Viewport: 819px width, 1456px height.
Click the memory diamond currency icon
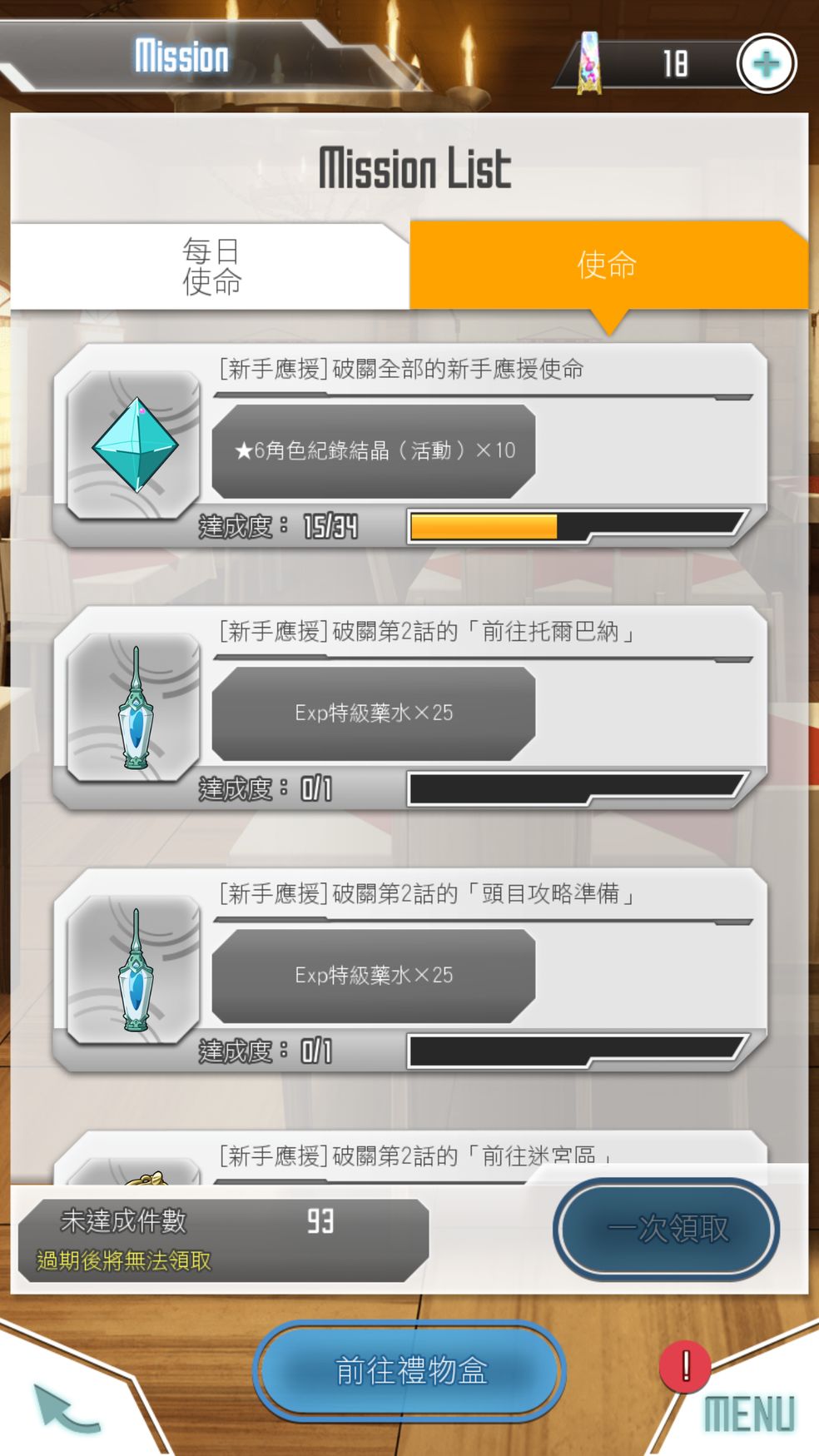tap(589, 63)
